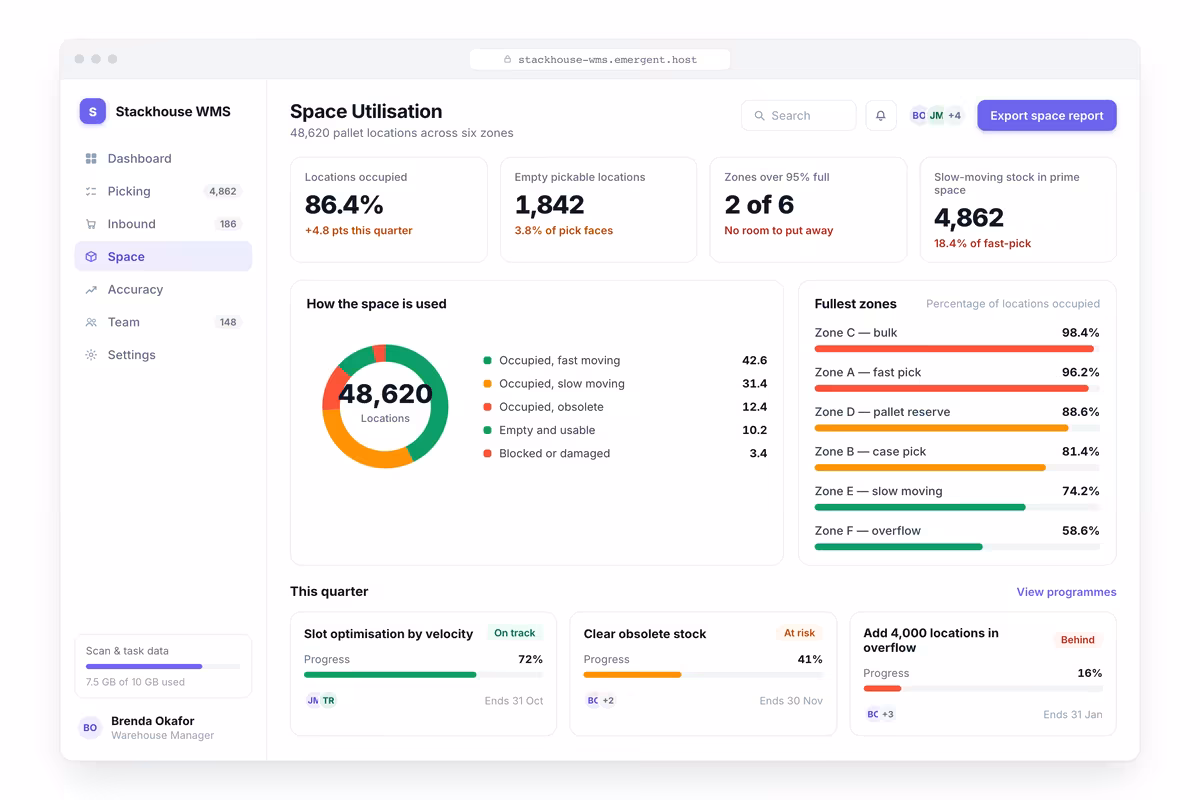Click Zone B case pick progress bar
Image resolution: width=1200 pixels, height=800 pixels.
pos(957,468)
